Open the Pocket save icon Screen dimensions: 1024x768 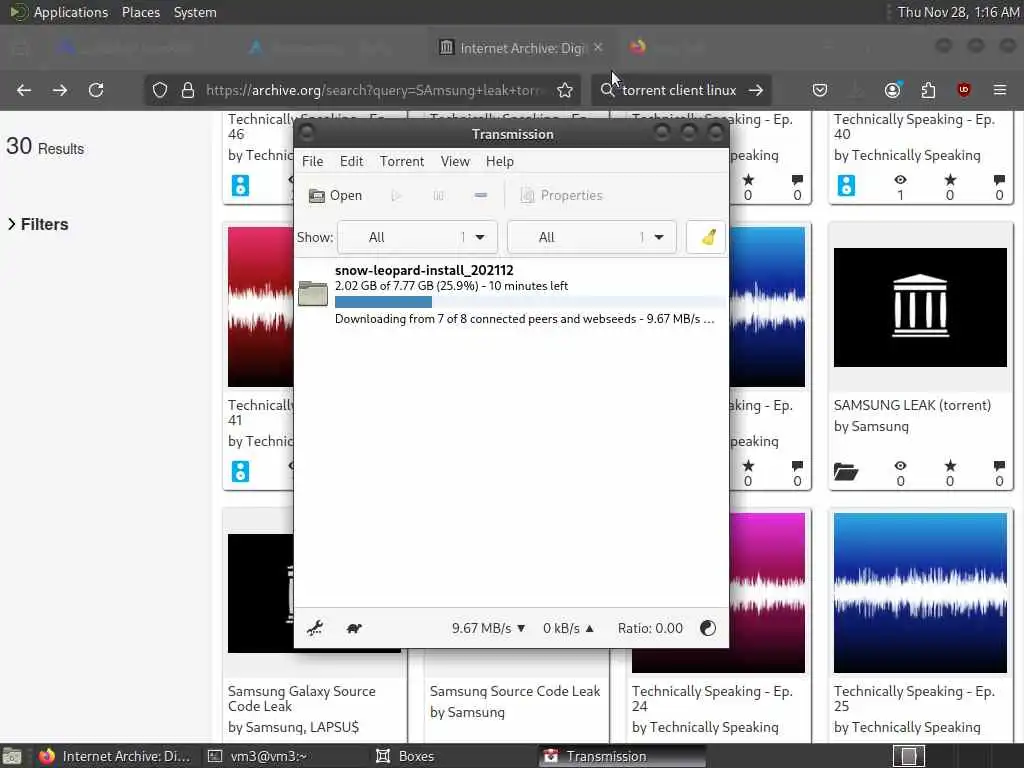(x=820, y=90)
